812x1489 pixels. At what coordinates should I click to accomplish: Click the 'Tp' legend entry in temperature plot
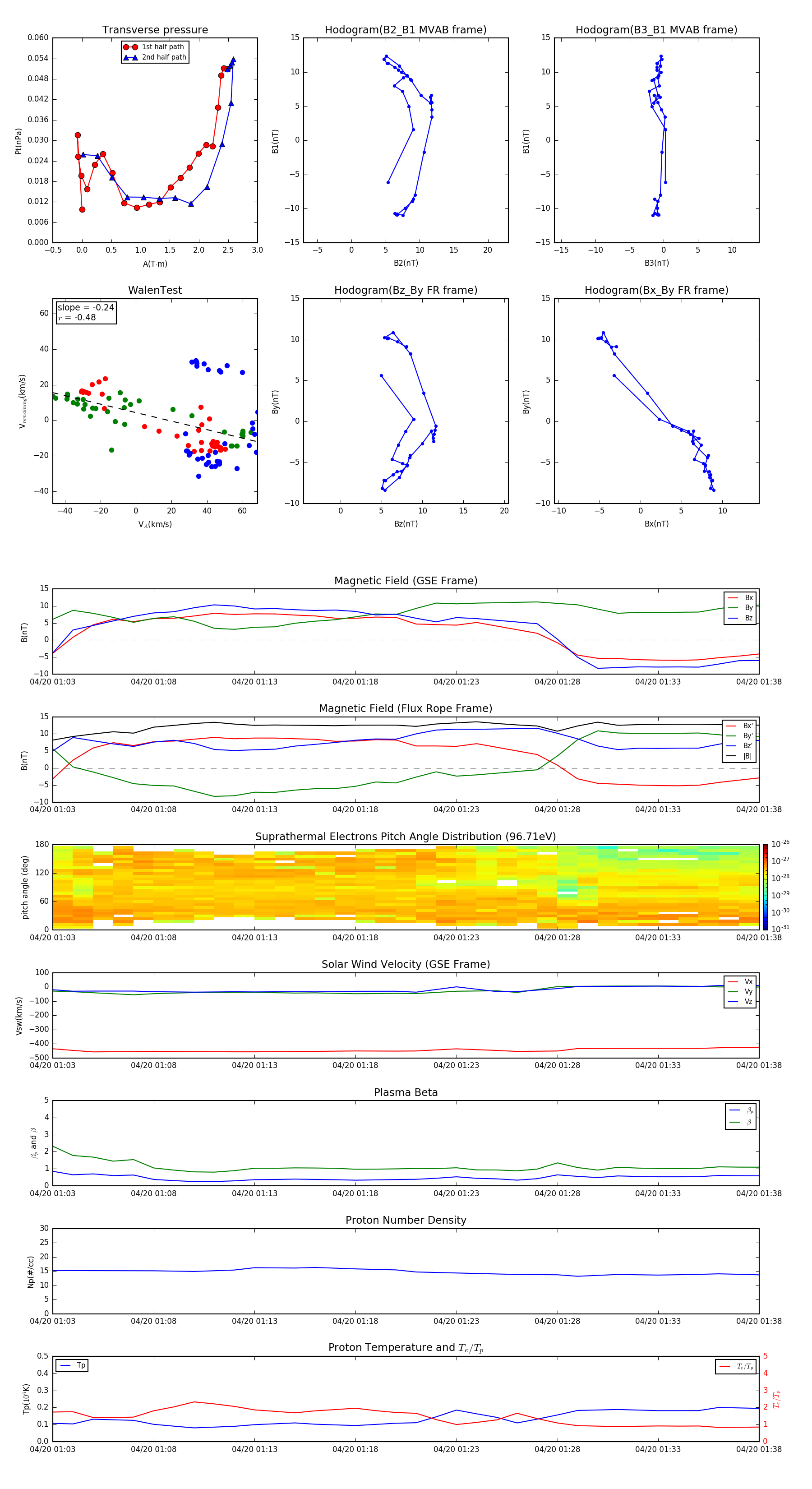coord(72,1365)
